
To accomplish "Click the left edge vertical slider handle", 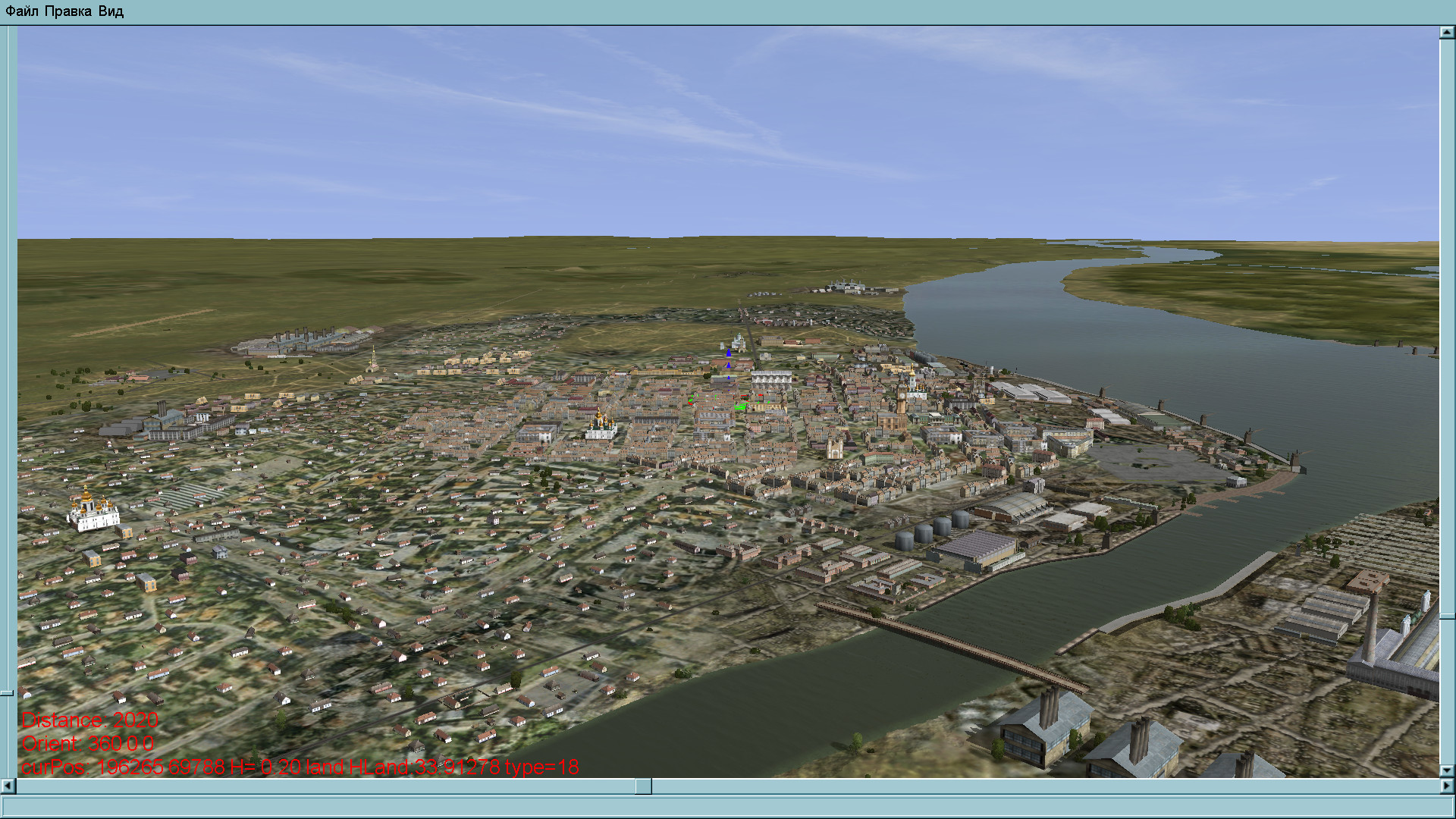I will click(7, 693).
